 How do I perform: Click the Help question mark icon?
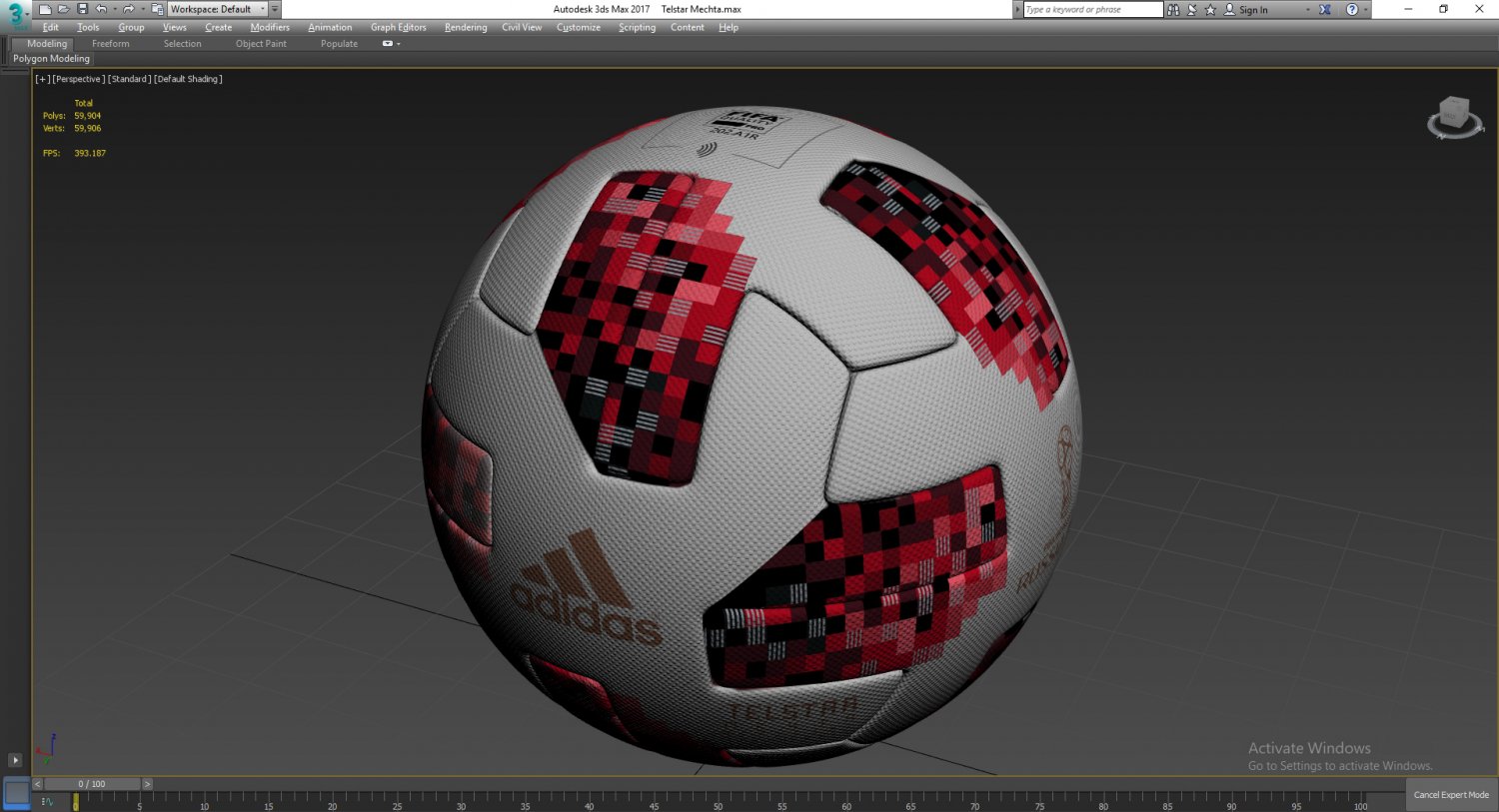coord(1352,9)
